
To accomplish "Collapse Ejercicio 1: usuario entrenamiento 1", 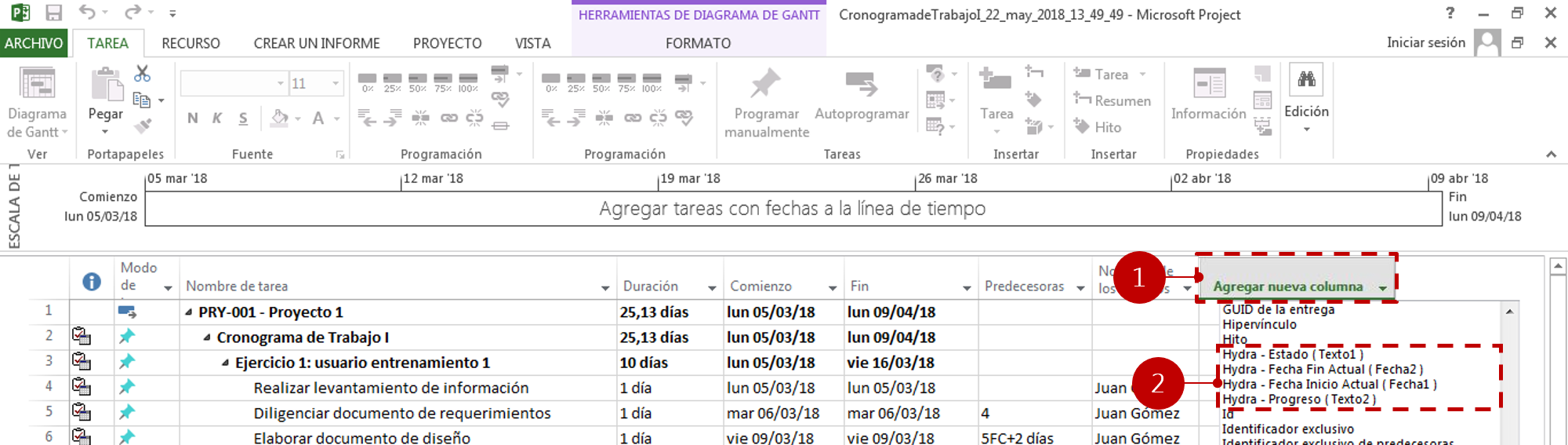I will [x=225, y=363].
